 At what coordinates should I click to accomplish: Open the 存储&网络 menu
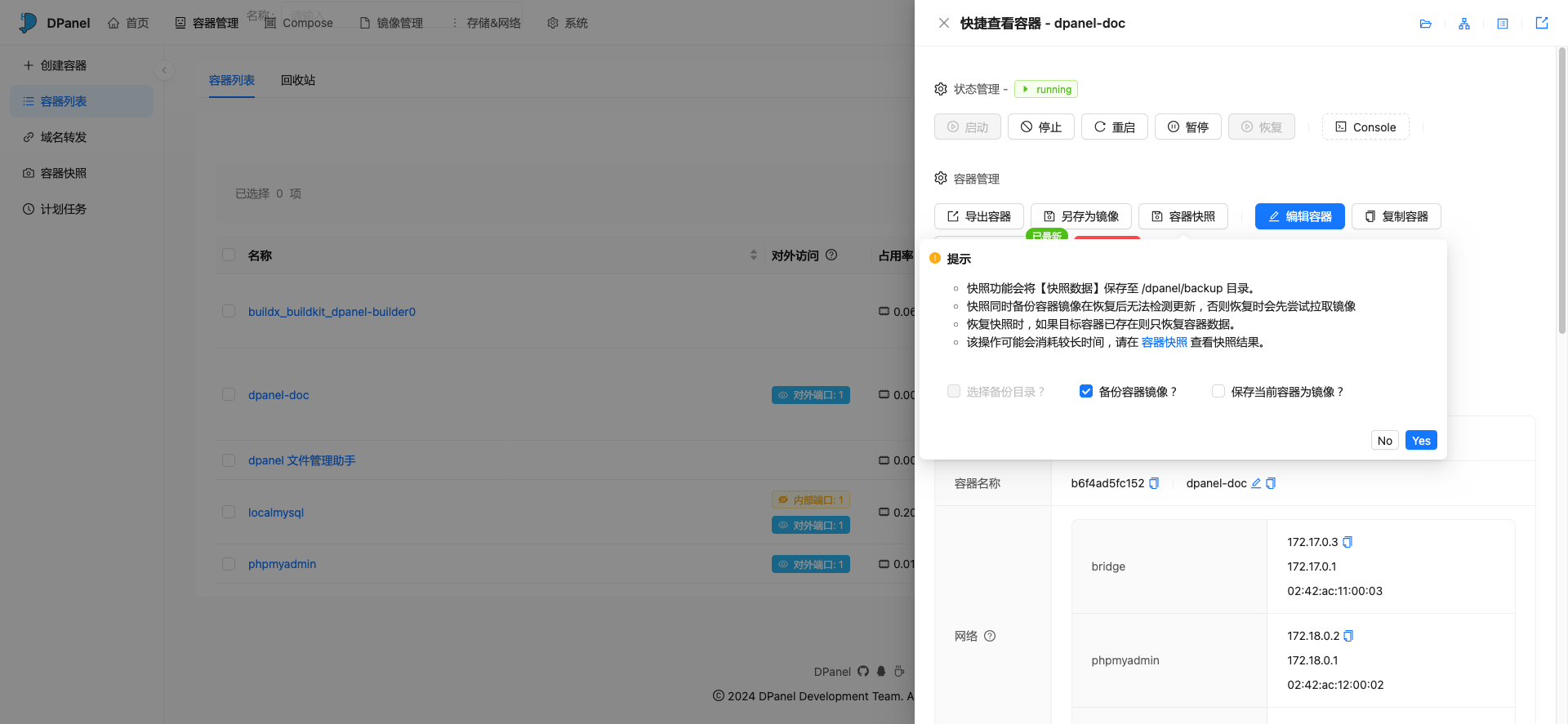[486, 23]
